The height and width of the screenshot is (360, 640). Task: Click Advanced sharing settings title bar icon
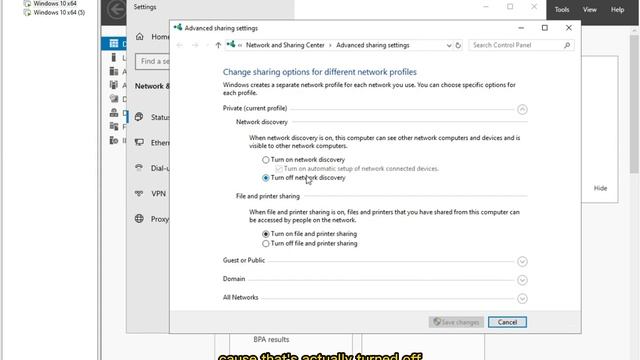click(178, 28)
